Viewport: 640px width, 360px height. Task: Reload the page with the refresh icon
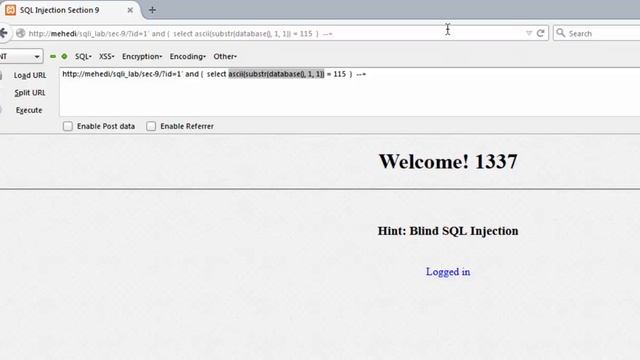coord(540,33)
